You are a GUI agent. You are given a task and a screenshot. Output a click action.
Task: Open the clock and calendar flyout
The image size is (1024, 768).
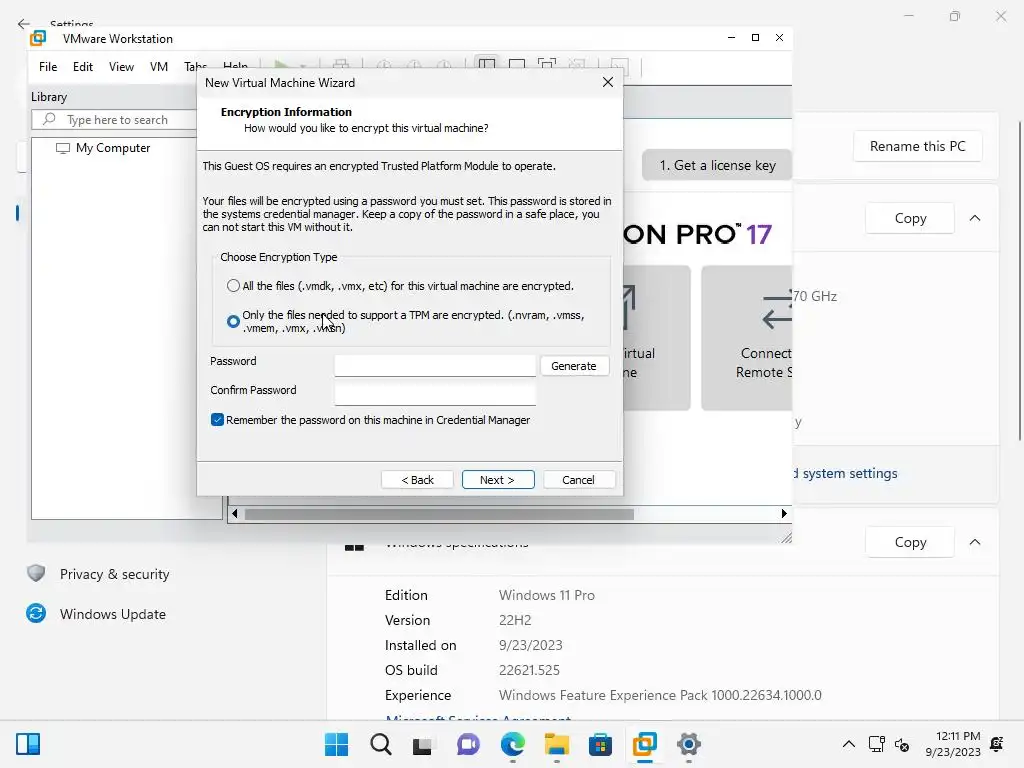pos(953,744)
